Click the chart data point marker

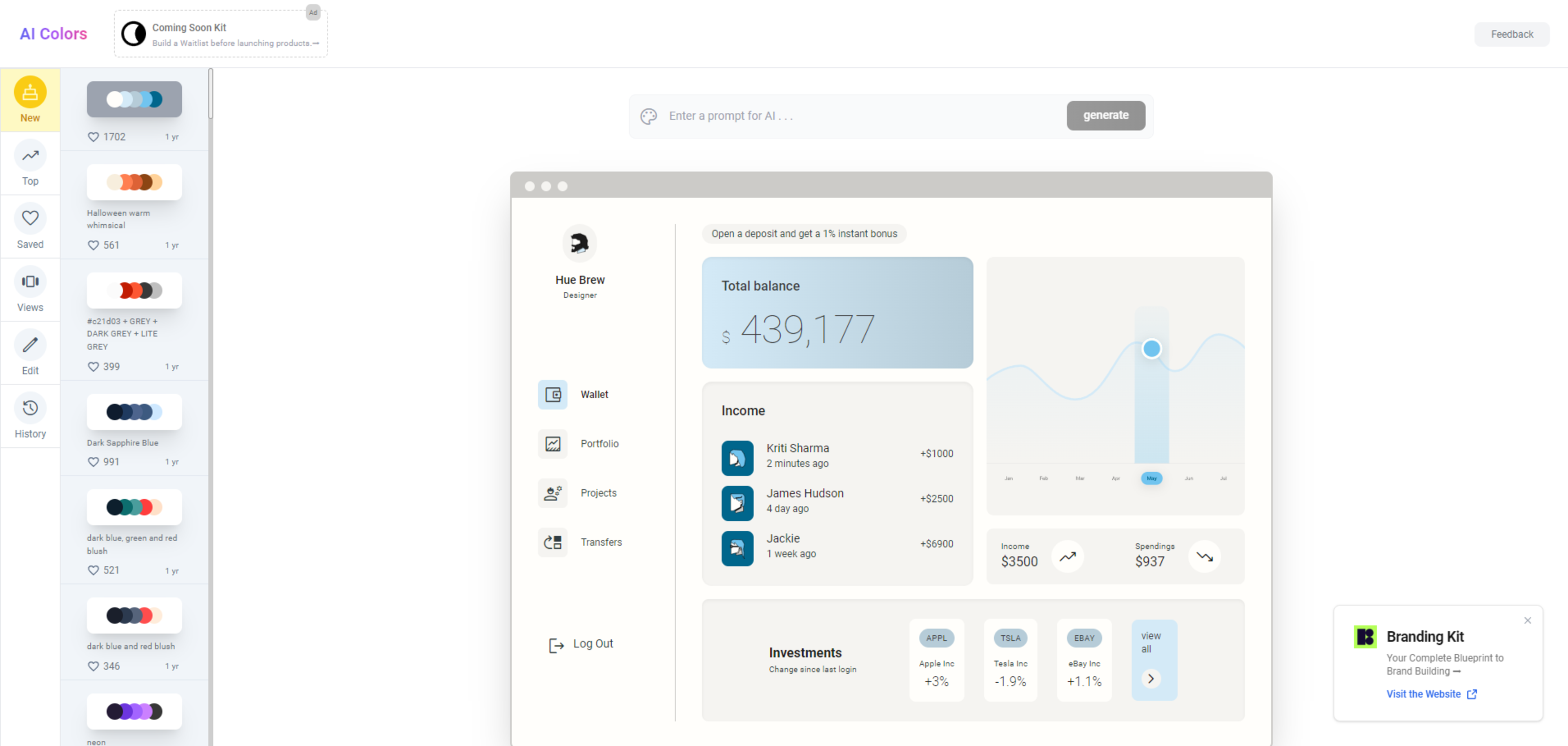click(1151, 349)
